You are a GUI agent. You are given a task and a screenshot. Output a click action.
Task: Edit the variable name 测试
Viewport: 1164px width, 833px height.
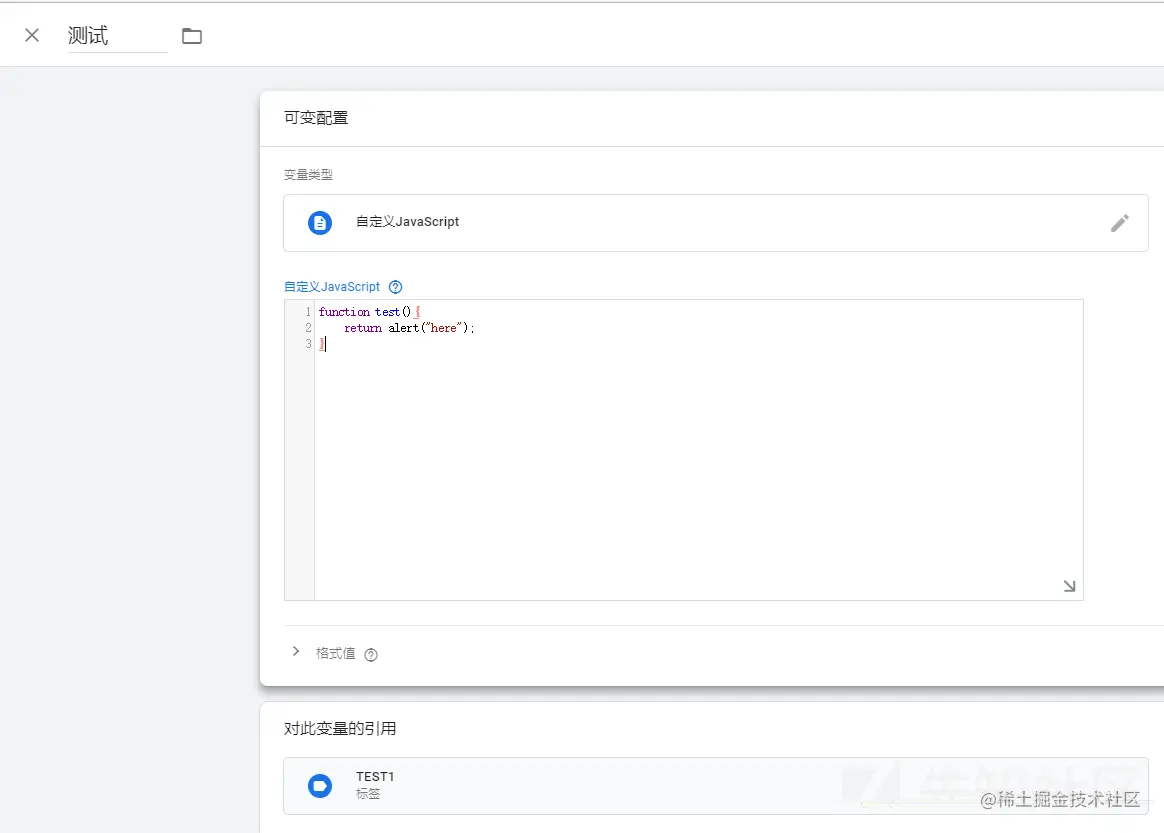[x=117, y=36]
